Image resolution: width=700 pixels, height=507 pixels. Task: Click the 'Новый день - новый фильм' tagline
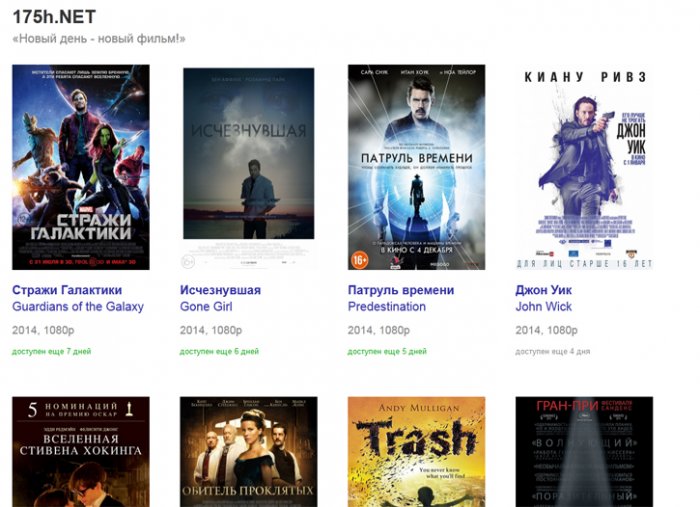[99, 39]
